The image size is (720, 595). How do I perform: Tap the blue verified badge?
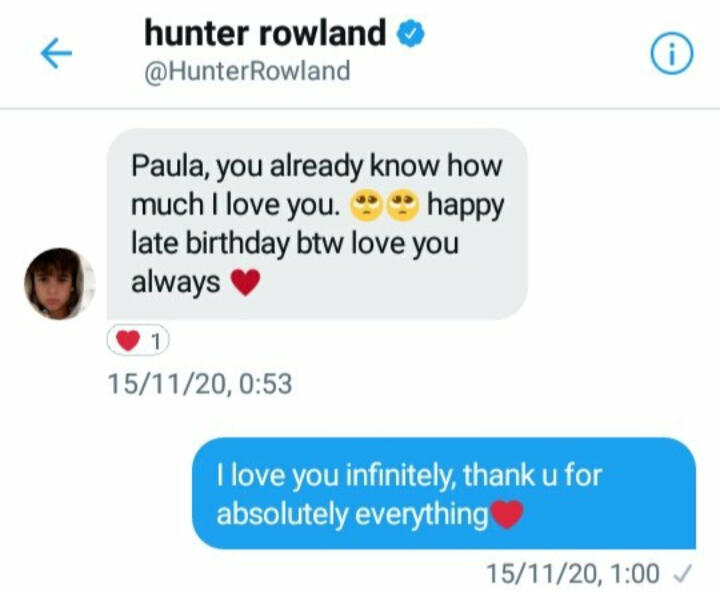click(x=411, y=34)
